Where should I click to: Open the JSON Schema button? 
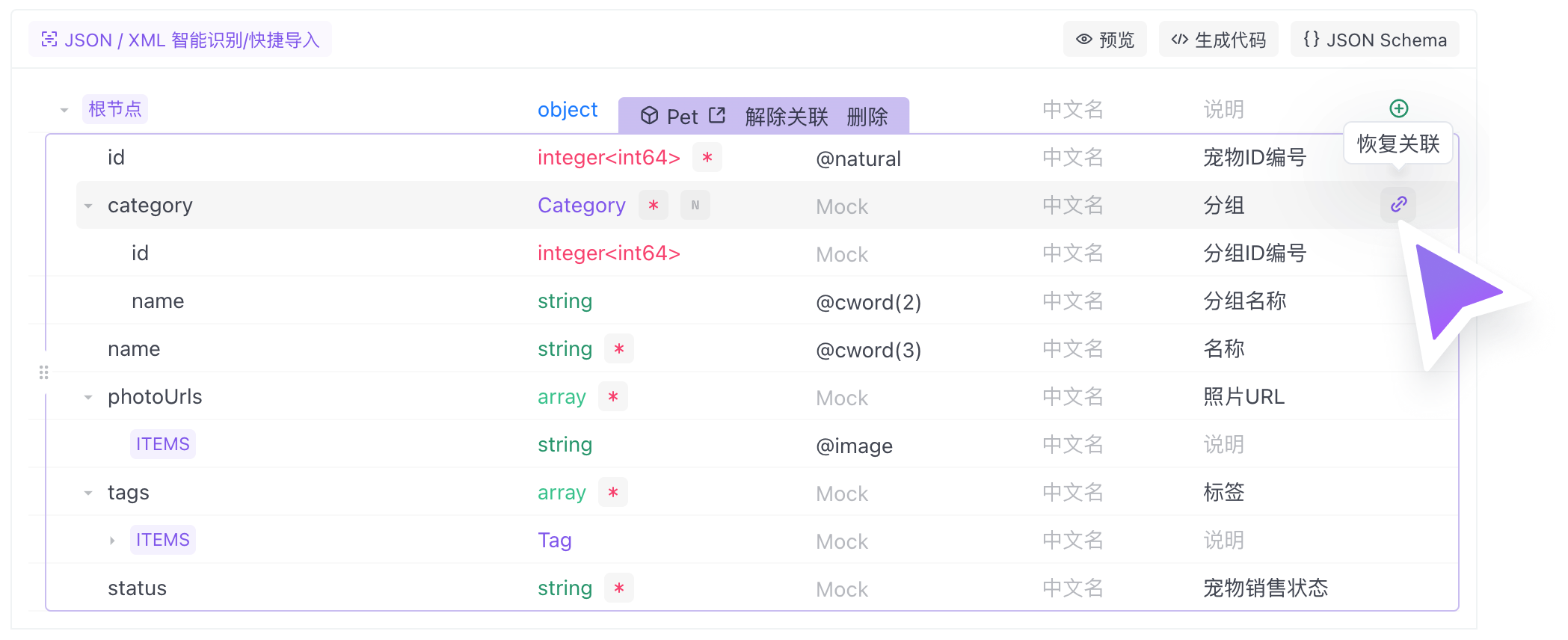1374,40
